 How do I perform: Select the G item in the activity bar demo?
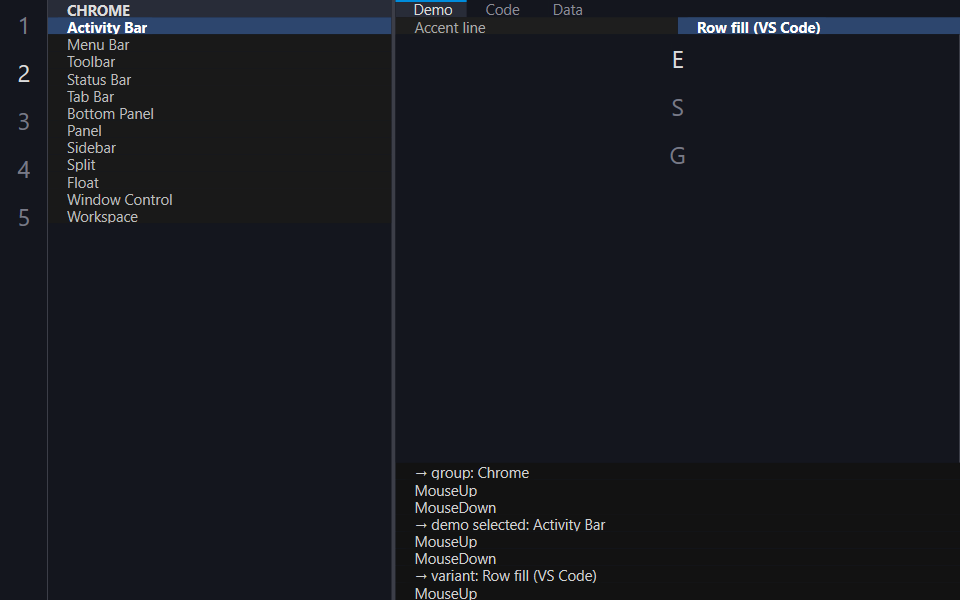coord(677,156)
